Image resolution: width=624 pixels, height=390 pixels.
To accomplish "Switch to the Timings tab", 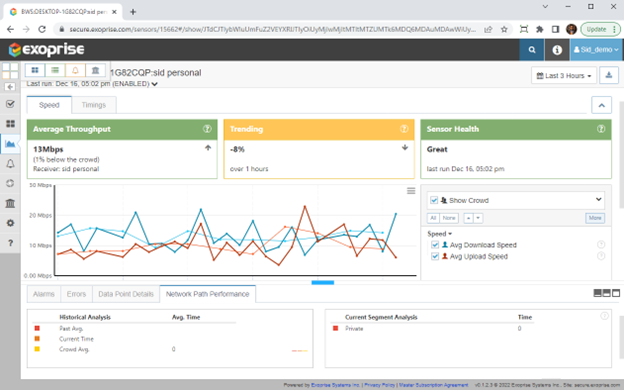I will coord(94,105).
